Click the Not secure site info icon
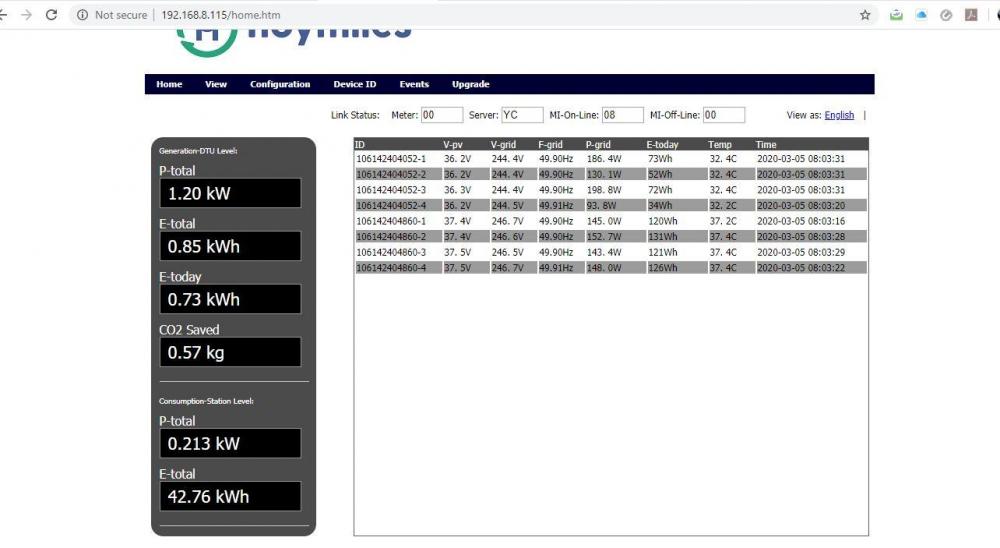The image size is (1000, 548). click(82, 15)
